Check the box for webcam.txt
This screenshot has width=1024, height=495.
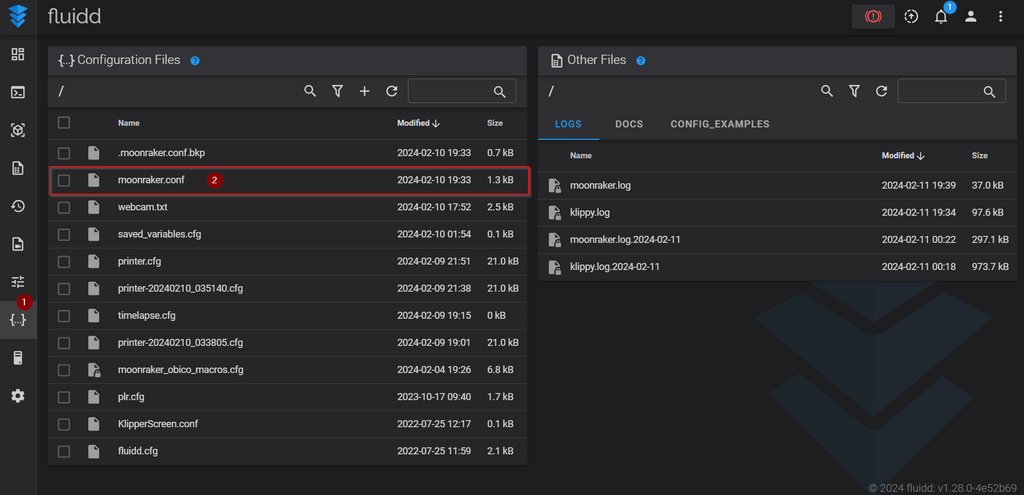[64, 207]
